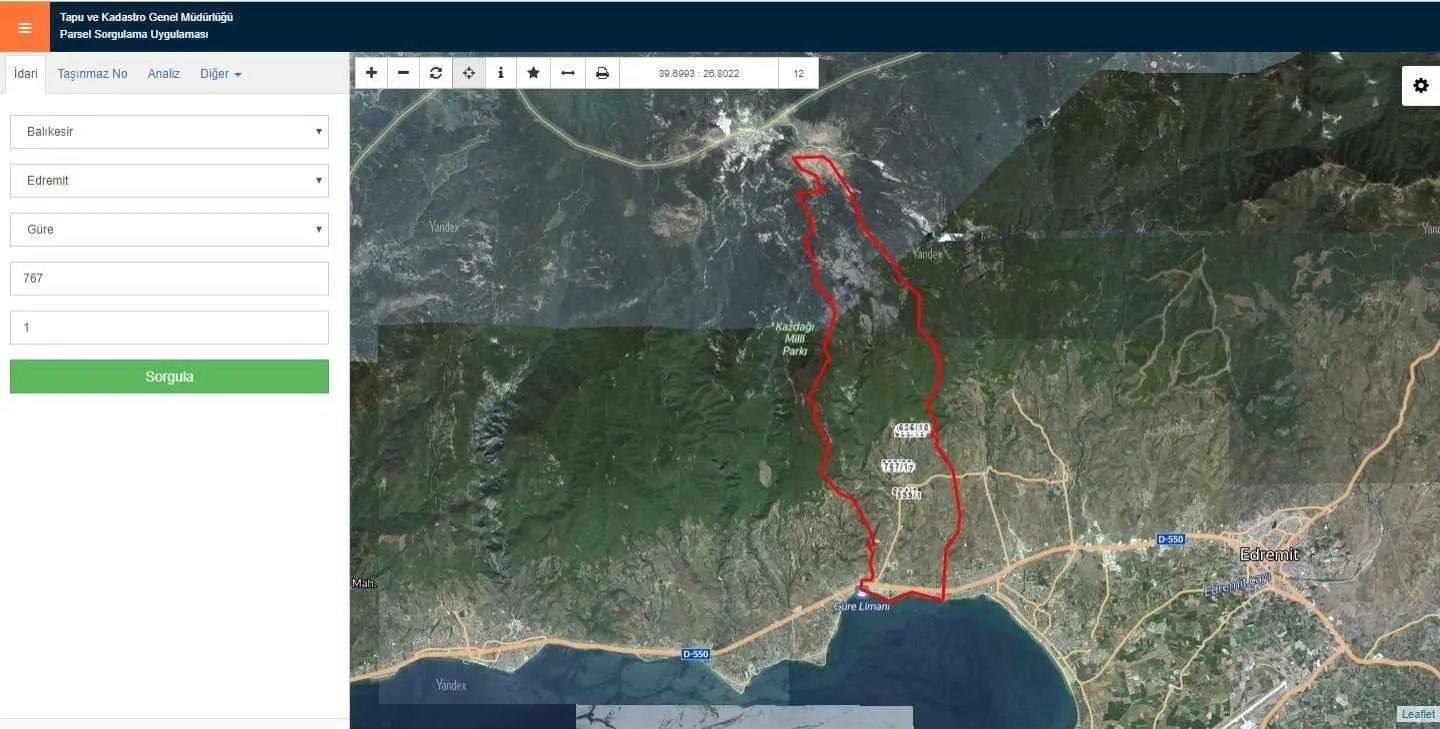Click the green Sorgula button
This screenshot has width=1440, height=729.
(169, 377)
